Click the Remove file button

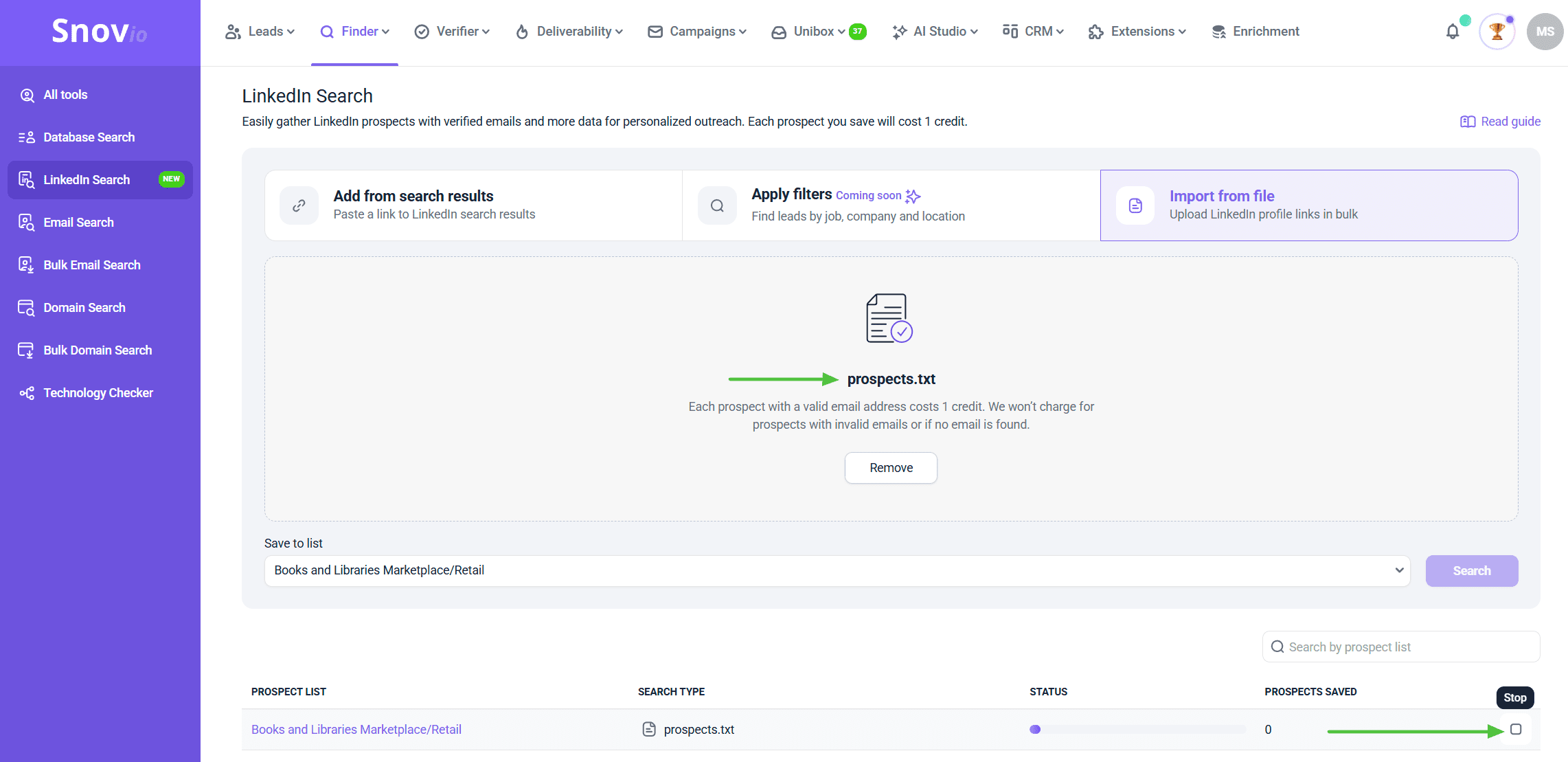891,467
